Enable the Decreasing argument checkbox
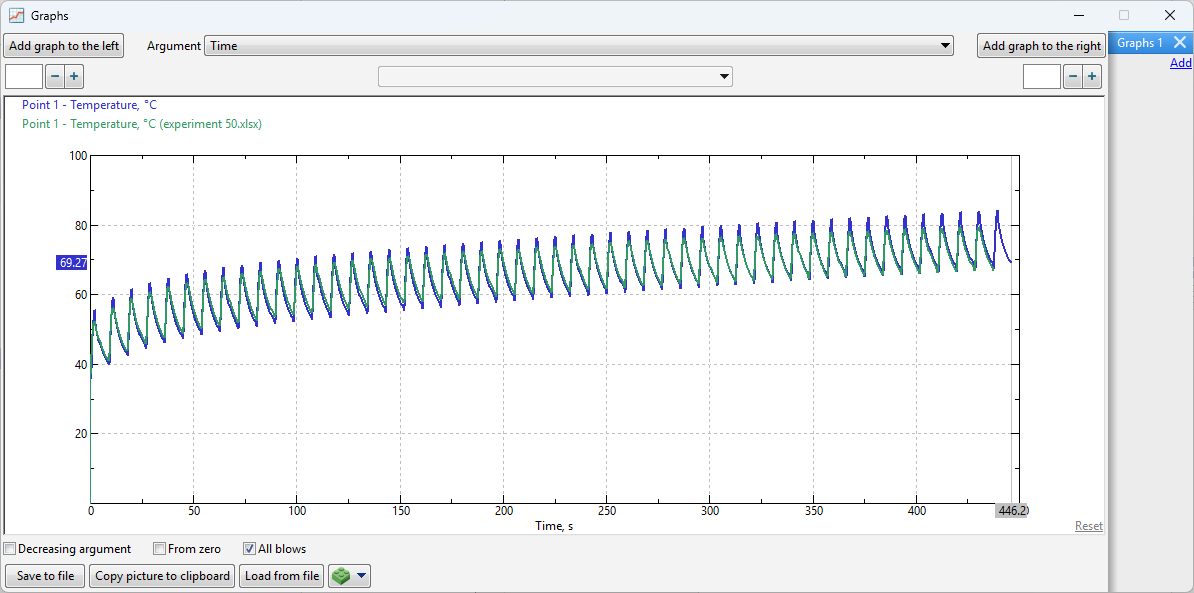The height and width of the screenshot is (593, 1194). 10,549
